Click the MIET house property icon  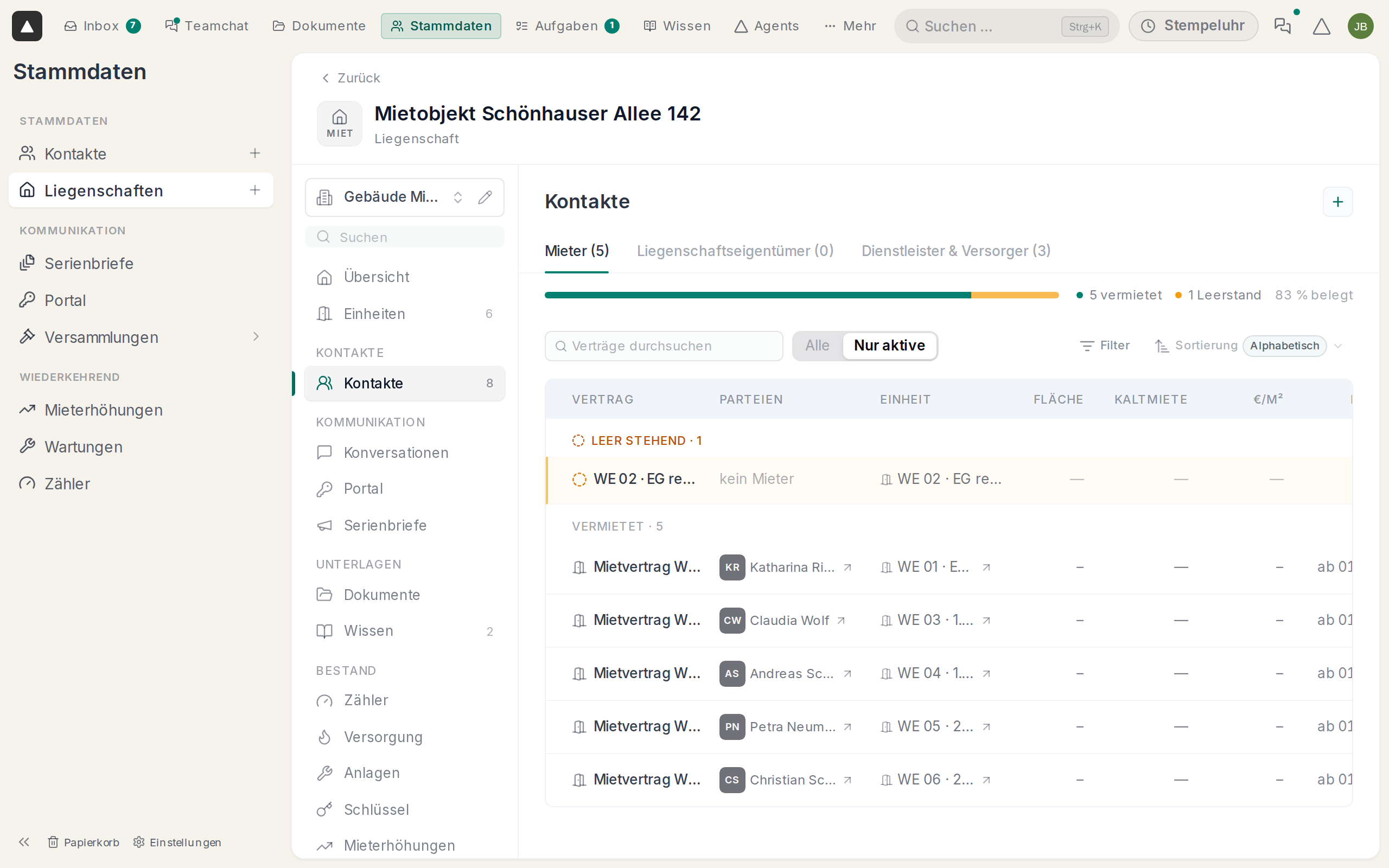pyautogui.click(x=340, y=124)
